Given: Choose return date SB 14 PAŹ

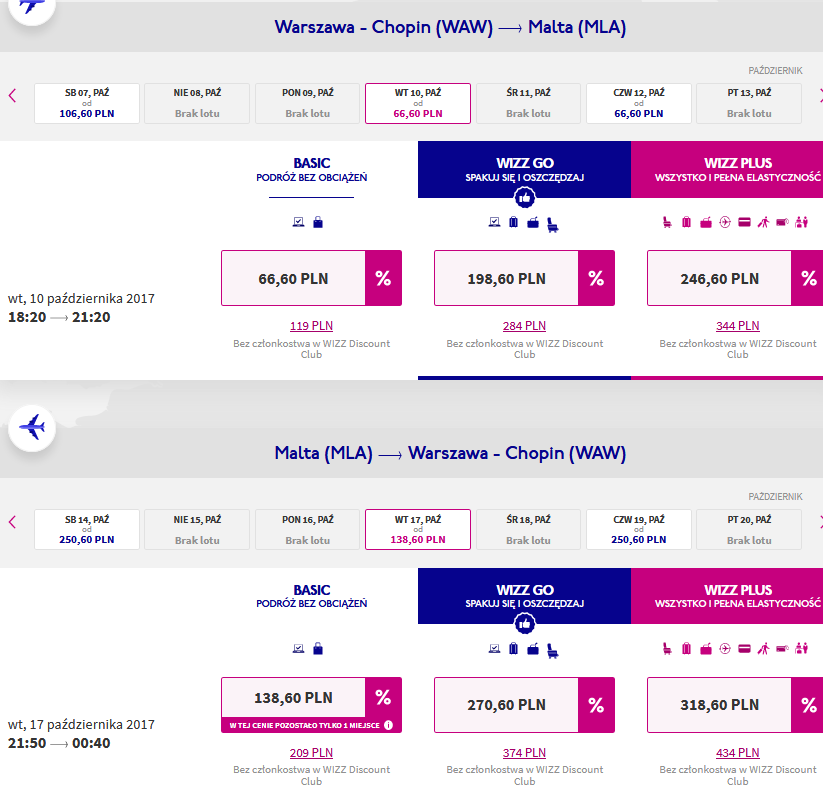Looking at the screenshot, I should point(87,529).
